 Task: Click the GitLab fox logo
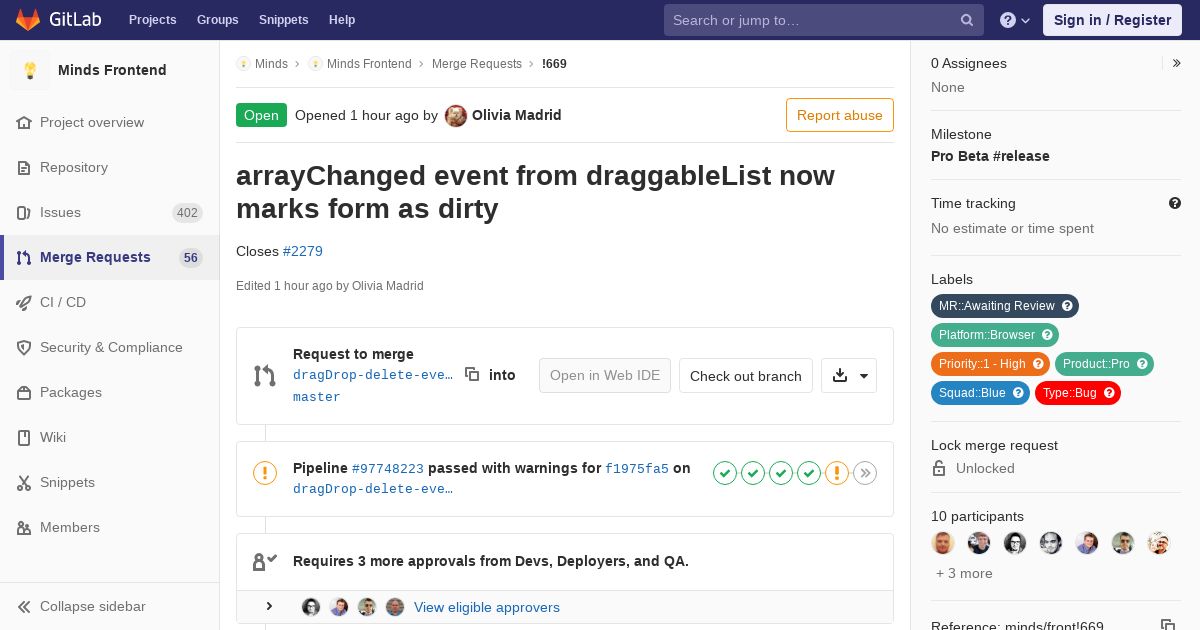(28, 19)
